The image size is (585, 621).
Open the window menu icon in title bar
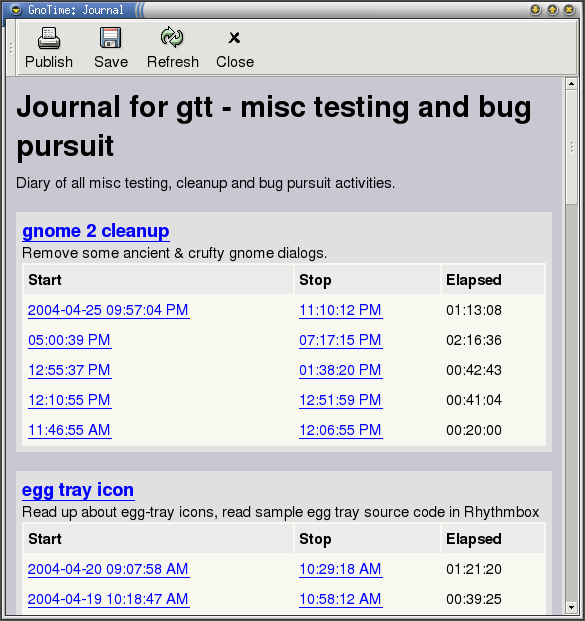coord(16,10)
